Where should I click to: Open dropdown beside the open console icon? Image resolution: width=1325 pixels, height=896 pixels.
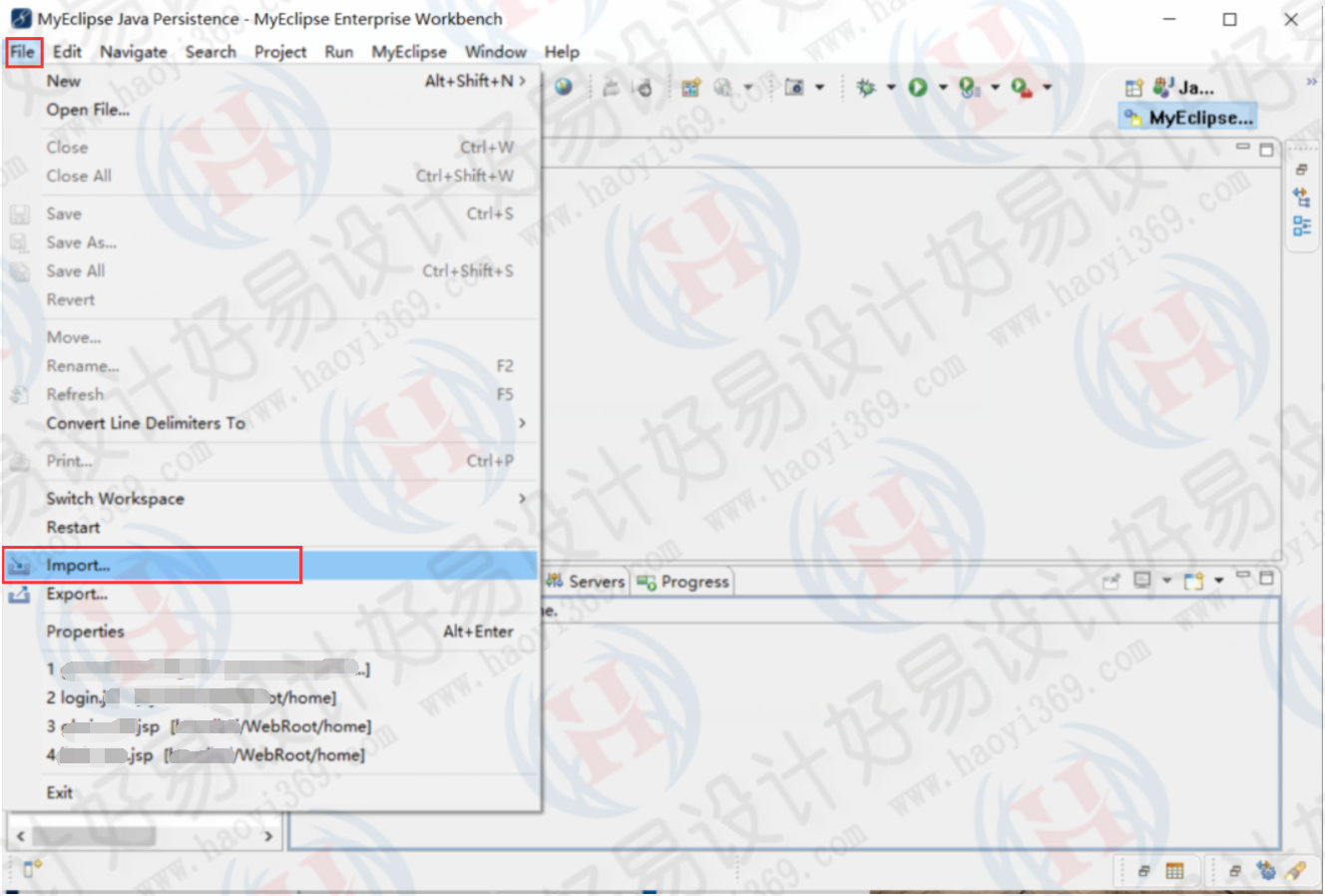click(x=1218, y=581)
